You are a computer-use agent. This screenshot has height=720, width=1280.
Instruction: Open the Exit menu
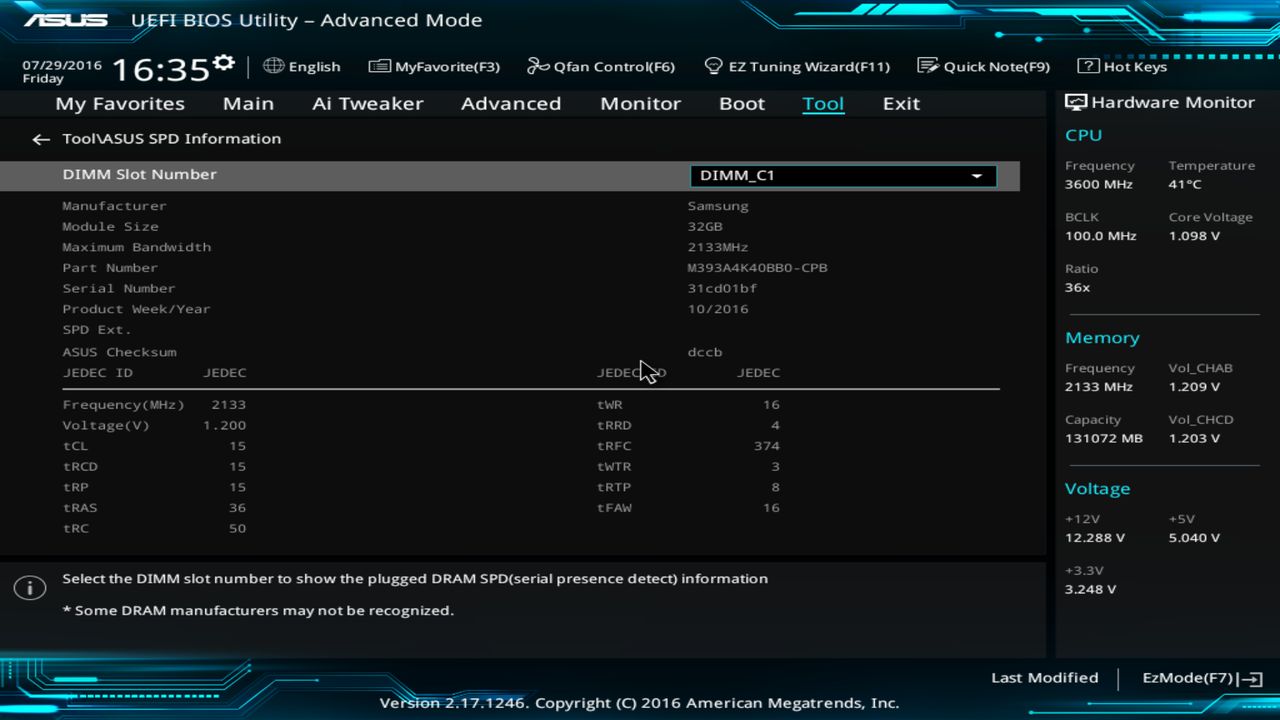(901, 103)
